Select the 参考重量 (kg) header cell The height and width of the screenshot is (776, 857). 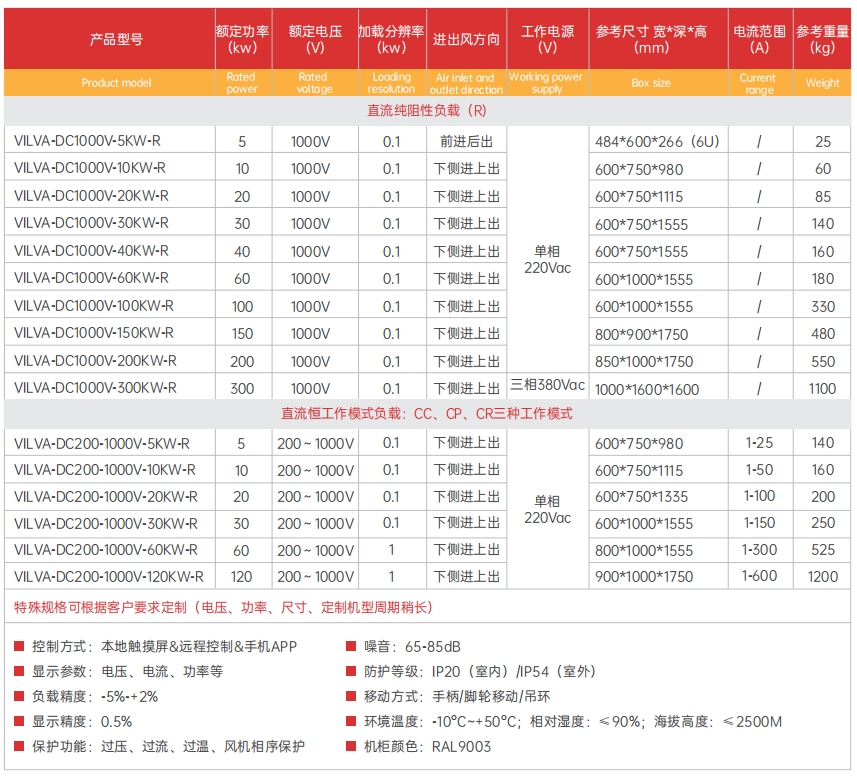tap(823, 40)
